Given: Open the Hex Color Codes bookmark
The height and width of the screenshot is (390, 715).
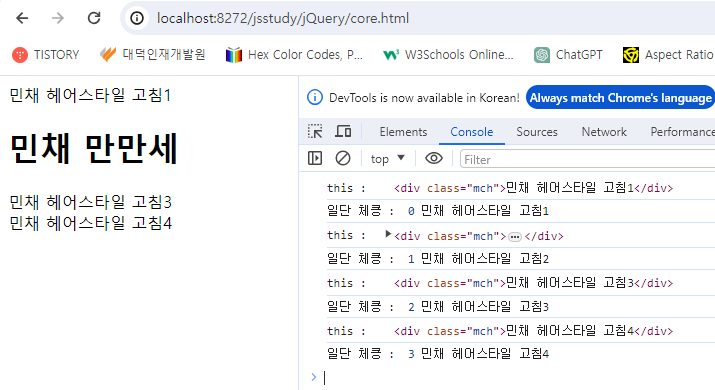Looking at the screenshot, I should [294, 55].
